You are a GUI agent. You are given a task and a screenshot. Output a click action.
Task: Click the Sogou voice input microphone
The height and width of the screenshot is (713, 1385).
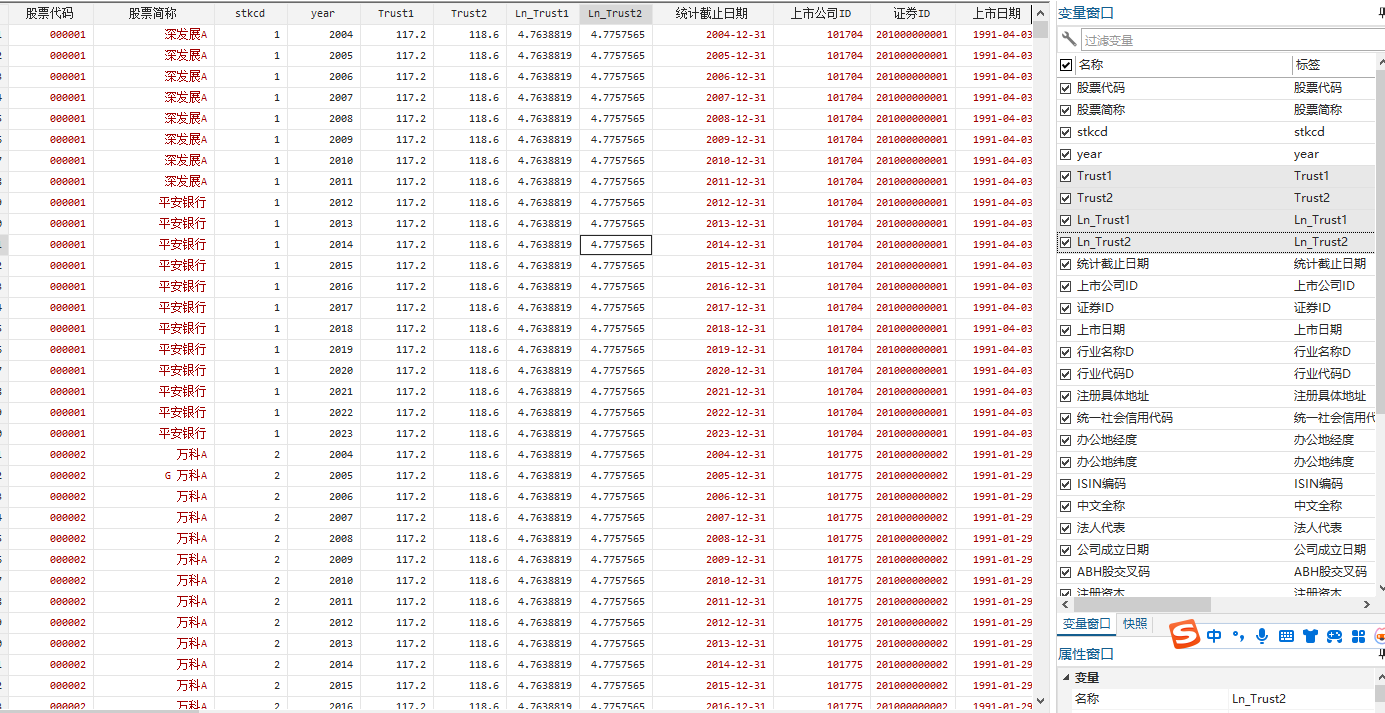click(x=1262, y=635)
